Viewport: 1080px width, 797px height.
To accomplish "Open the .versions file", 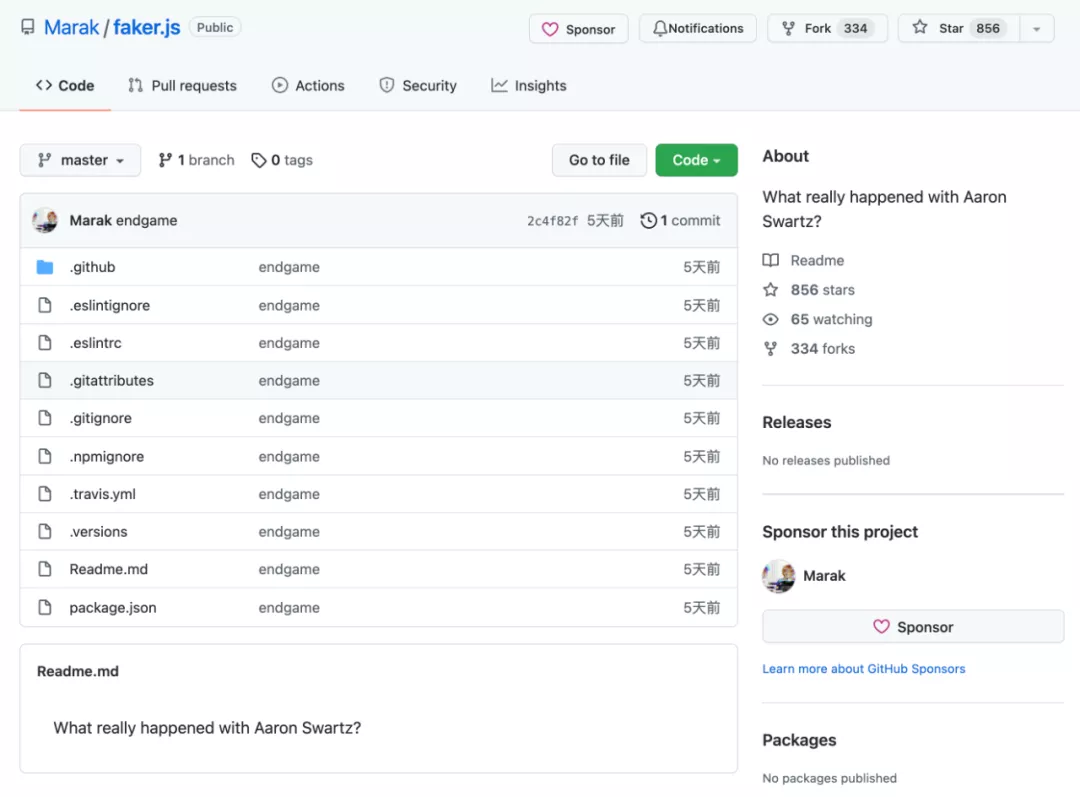I will coord(98,532).
